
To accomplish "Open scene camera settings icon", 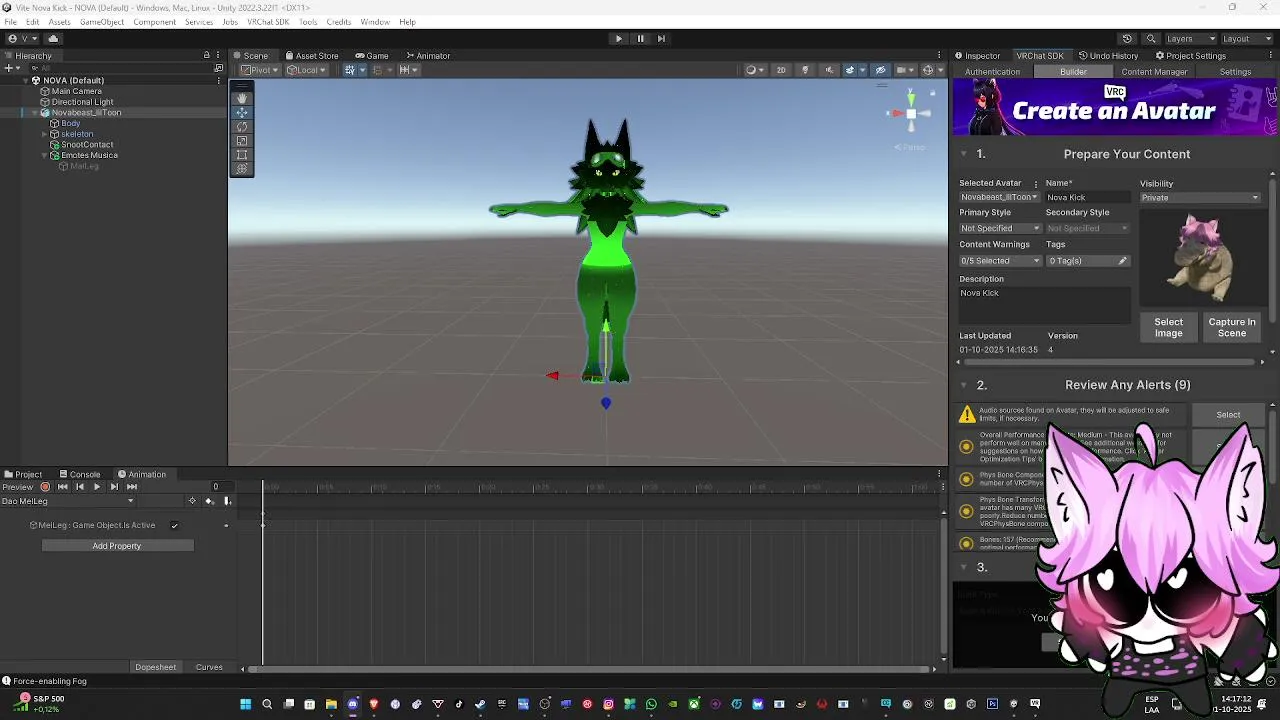I will (904, 70).
